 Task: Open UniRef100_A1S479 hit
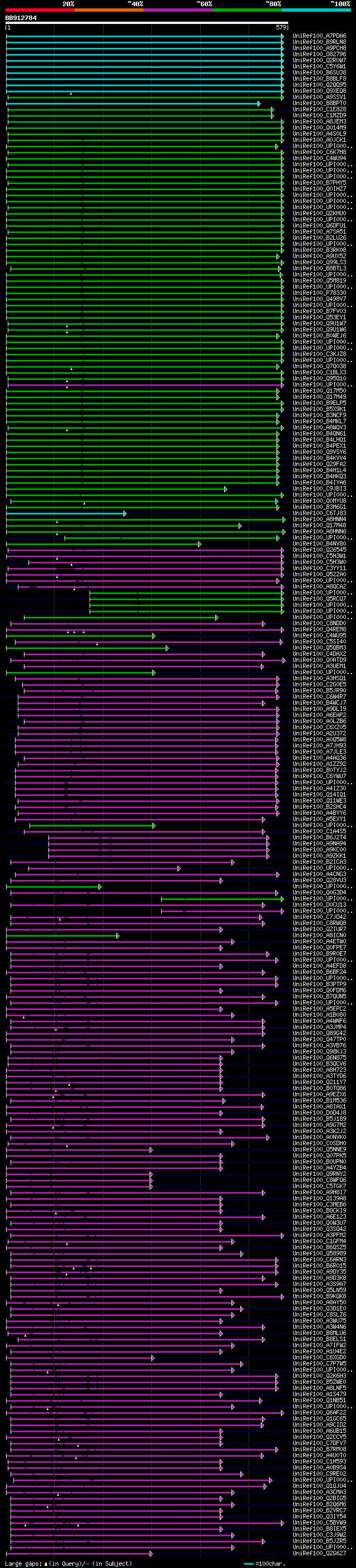coord(319,1394)
